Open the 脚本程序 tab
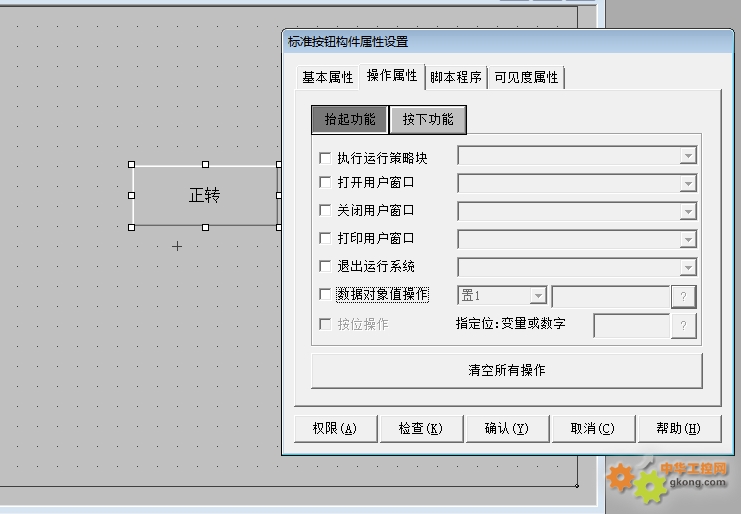 tap(456, 77)
